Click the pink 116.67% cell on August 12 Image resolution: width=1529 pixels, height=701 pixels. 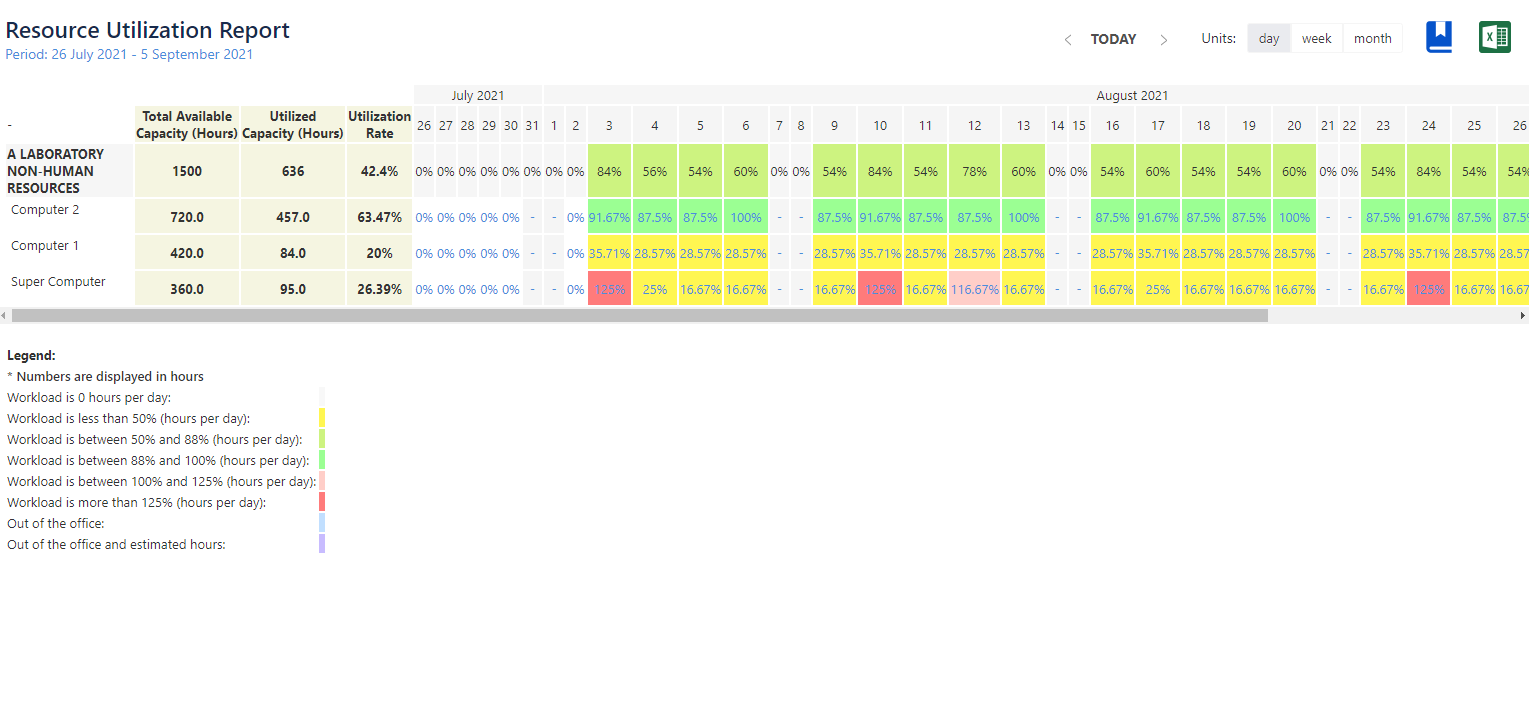click(x=975, y=289)
